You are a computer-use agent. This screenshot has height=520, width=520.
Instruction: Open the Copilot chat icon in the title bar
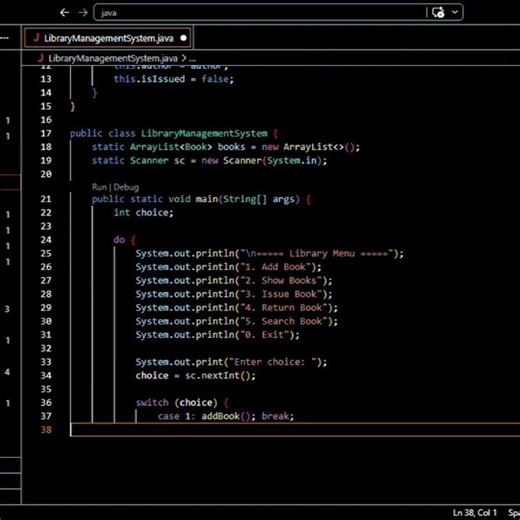point(438,13)
